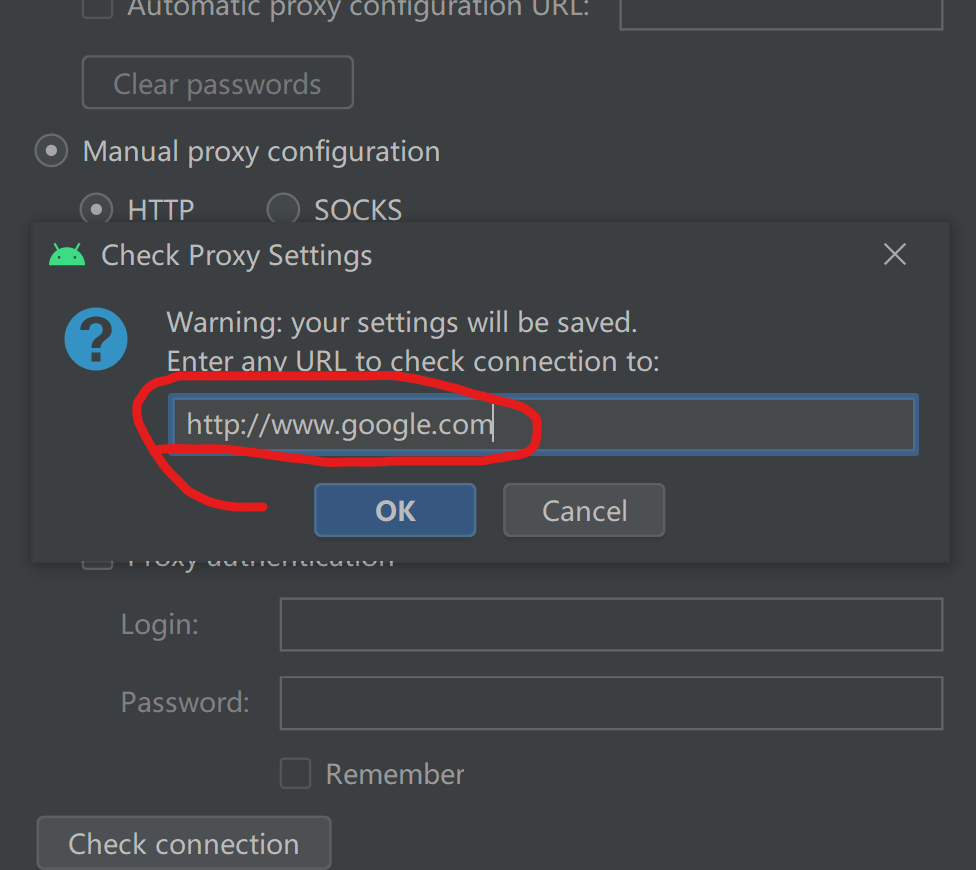Image resolution: width=976 pixels, height=870 pixels.
Task: Click the blue question mark icon
Action: coord(96,339)
